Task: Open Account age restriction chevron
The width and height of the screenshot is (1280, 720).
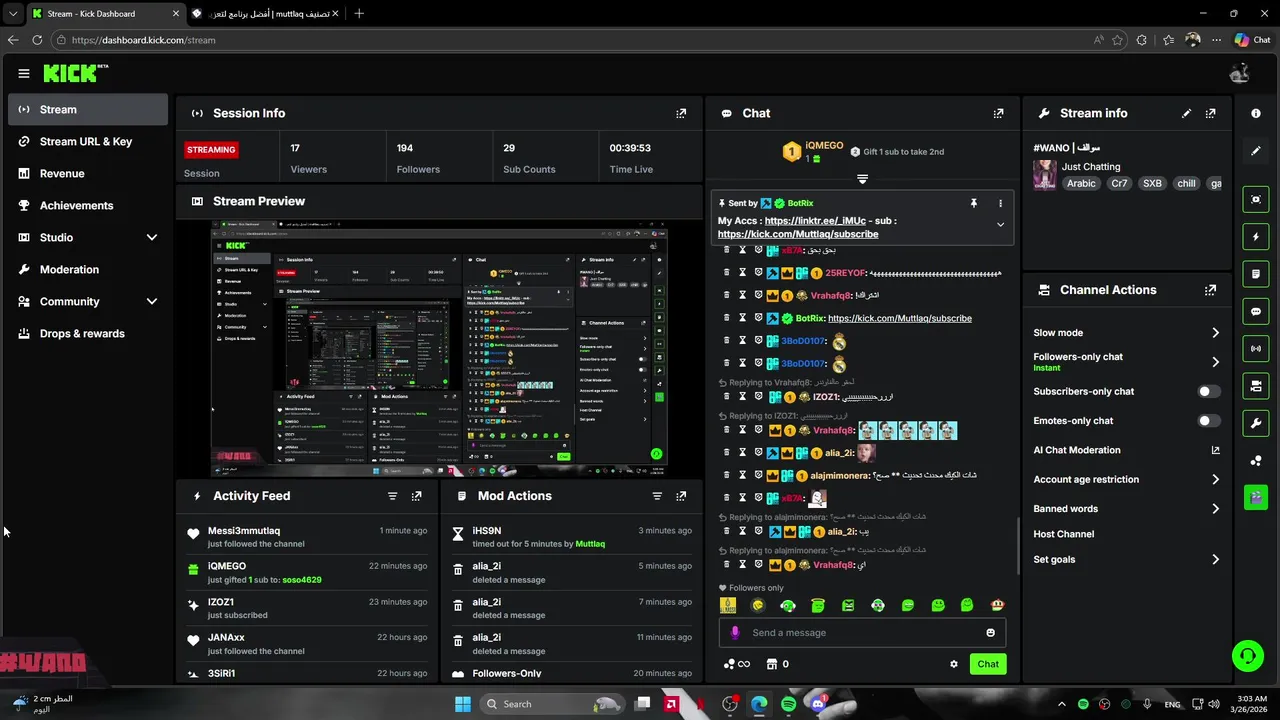Action: tap(1215, 480)
